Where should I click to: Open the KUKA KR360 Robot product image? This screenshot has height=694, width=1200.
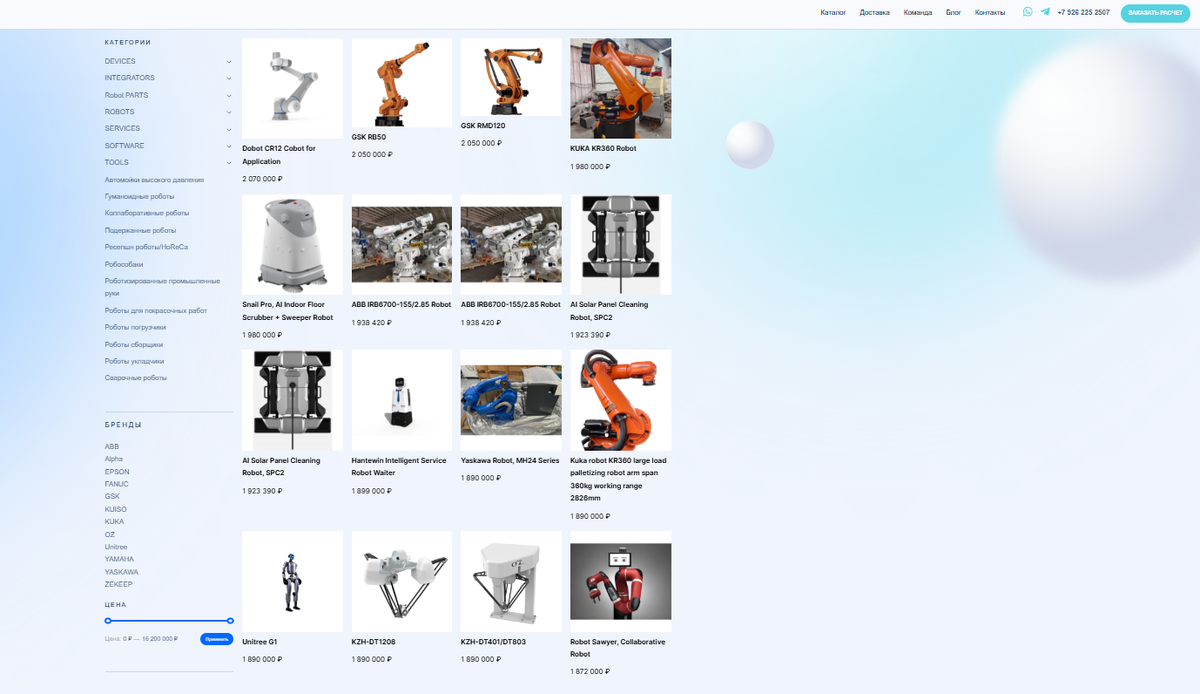tap(620, 88)
